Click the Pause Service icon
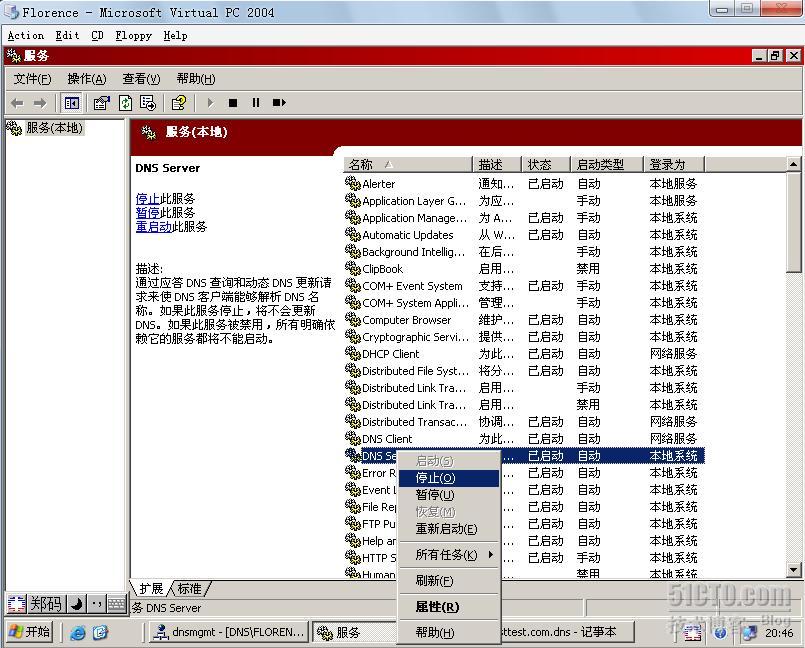 [256, 103]
